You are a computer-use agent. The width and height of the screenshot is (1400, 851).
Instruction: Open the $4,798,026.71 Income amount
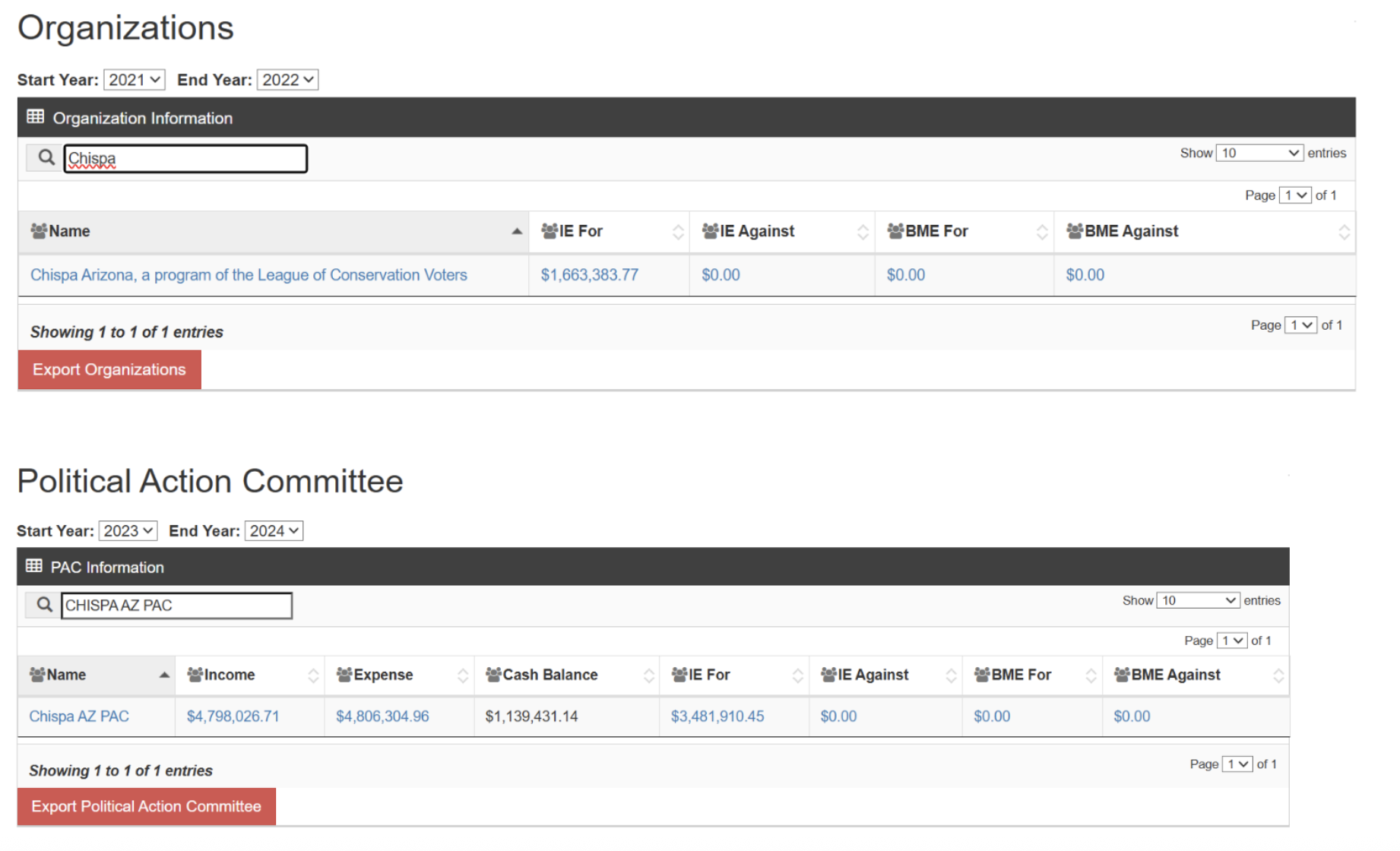coord(233,717)
